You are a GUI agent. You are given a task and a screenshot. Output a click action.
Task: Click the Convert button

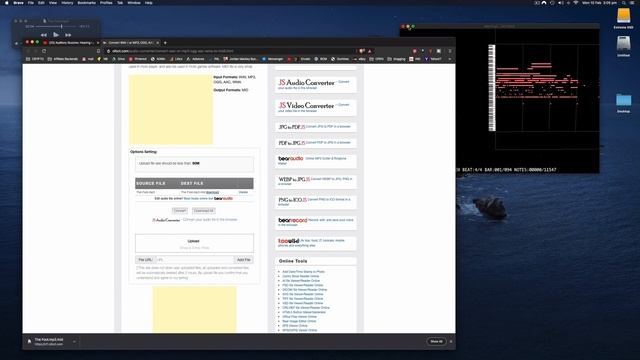pos(180,211)
